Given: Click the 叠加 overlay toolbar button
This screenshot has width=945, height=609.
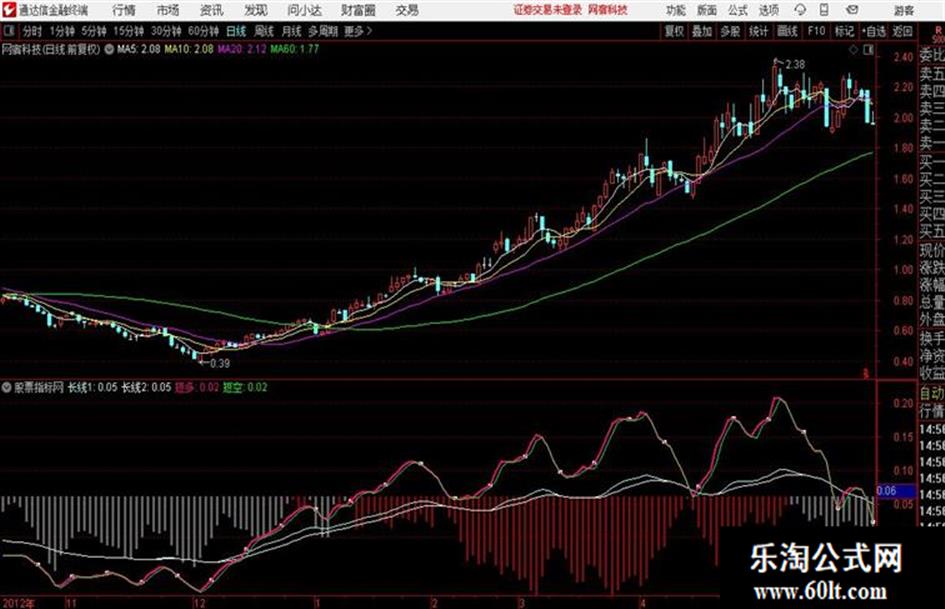Looking at the screenshot, I should [702, 31].
